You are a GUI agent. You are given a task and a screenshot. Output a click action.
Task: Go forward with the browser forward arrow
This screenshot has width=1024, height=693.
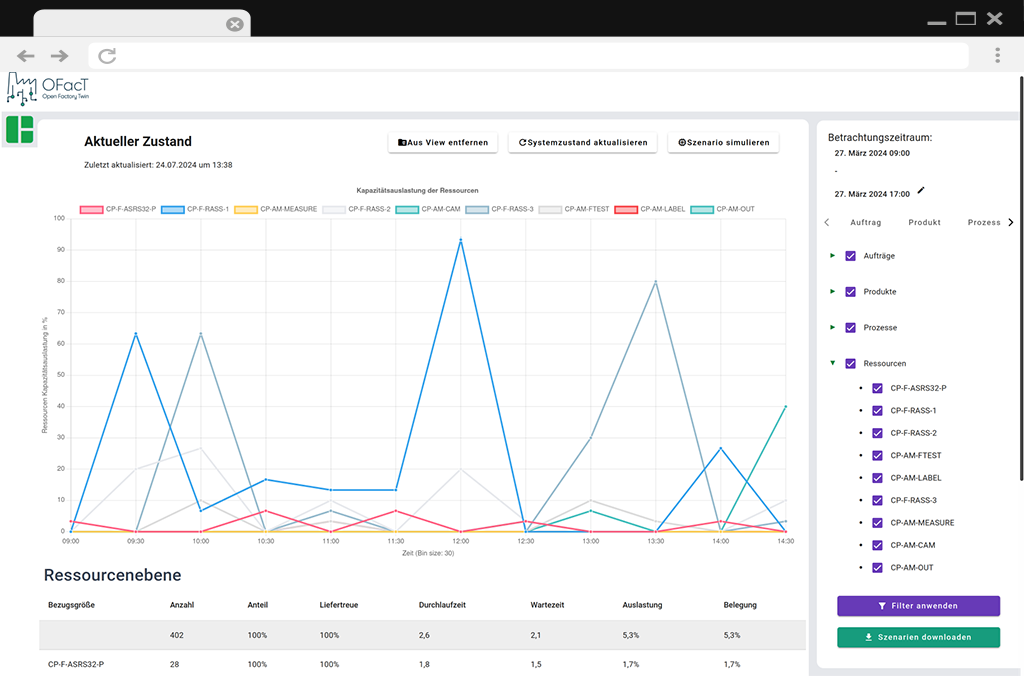coord(59,56)
